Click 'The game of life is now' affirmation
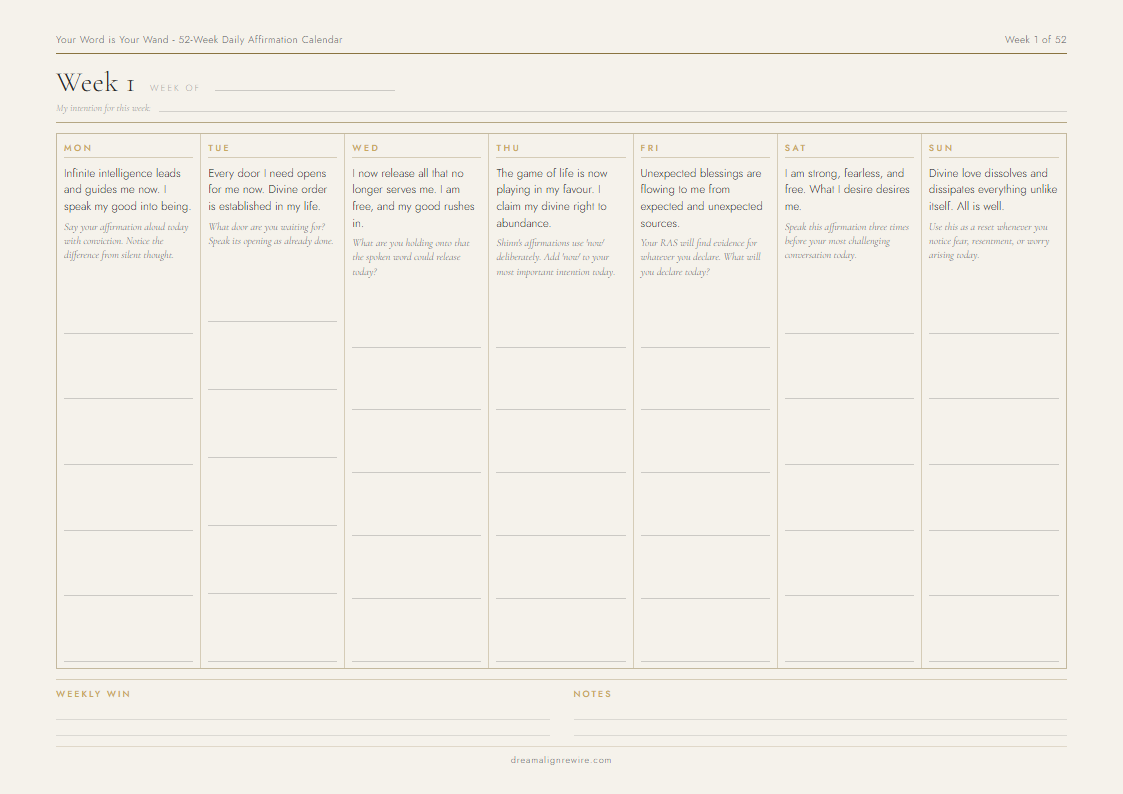The height and width of the screenshot is (794, 1123). point(551,198)
